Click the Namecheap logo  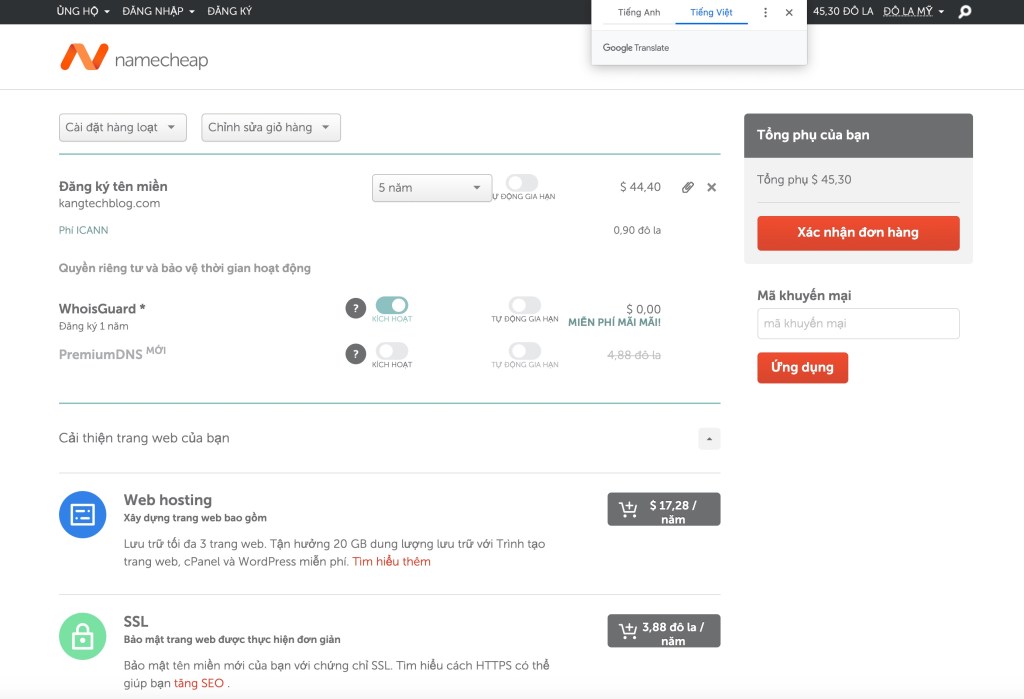point(134,58)
